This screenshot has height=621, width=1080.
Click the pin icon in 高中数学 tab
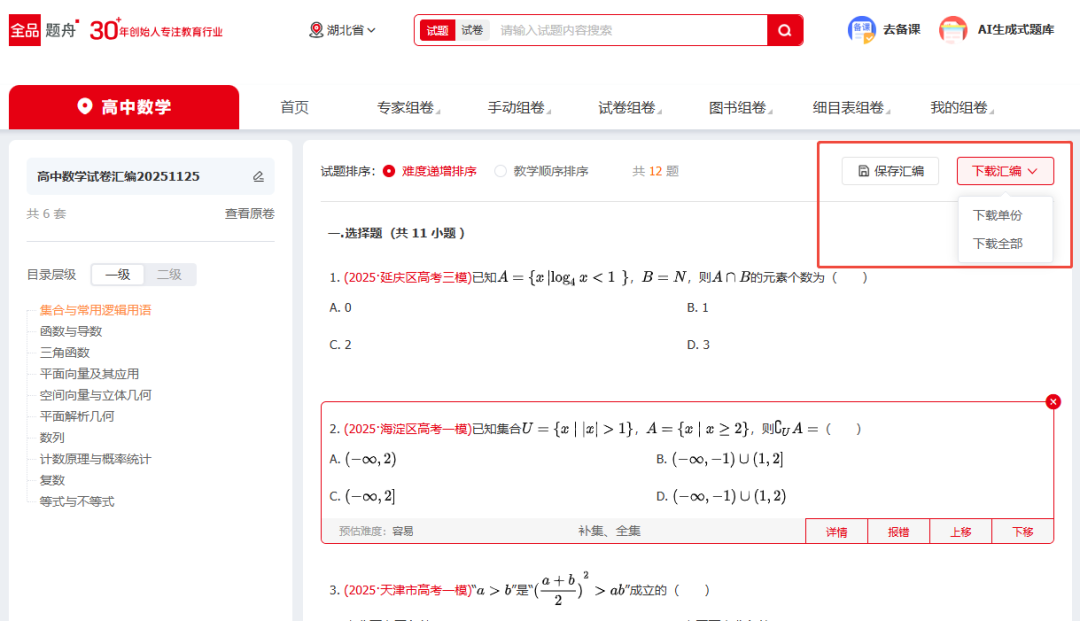click(85, 106)
